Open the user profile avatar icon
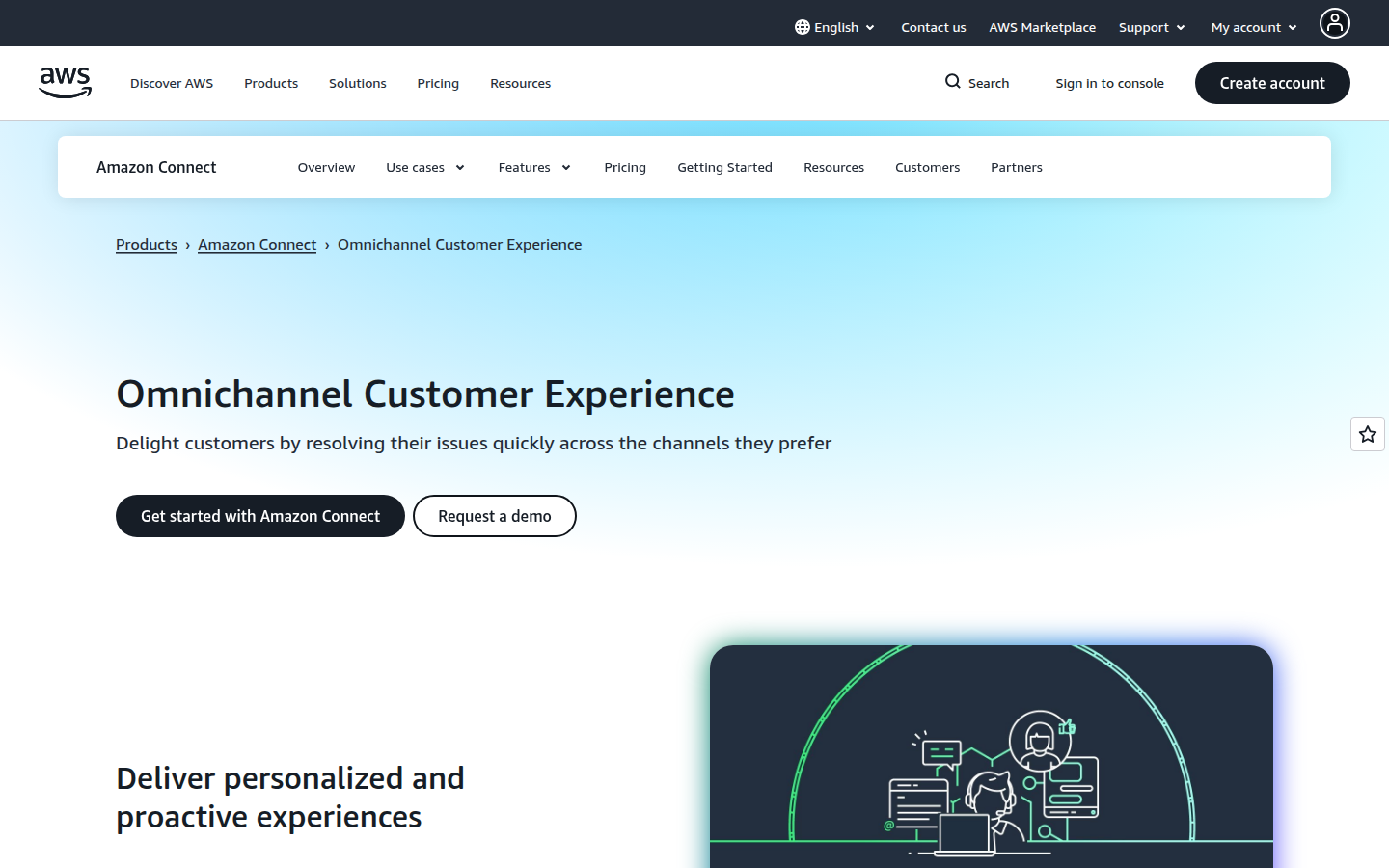This screenshot has height=868, width=1389. click(x=1334, y=23)
